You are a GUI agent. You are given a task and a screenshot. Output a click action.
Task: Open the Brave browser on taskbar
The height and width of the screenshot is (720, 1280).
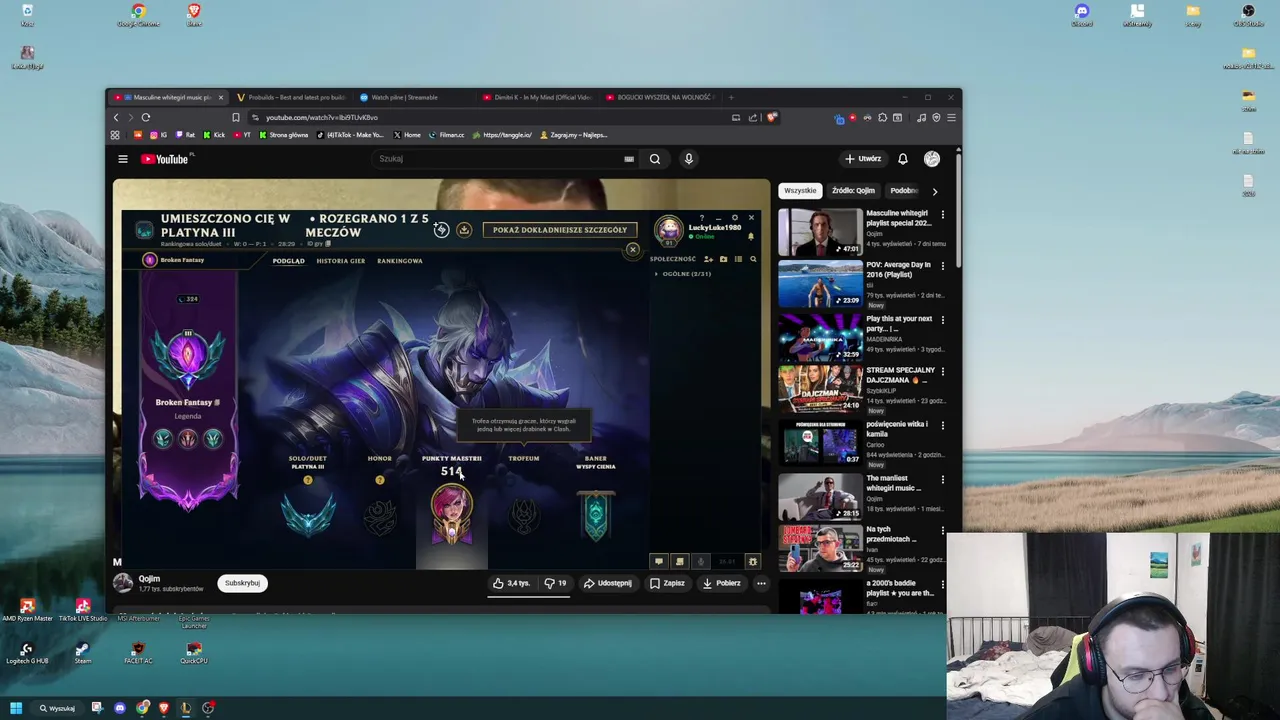(x=164, y=708)
